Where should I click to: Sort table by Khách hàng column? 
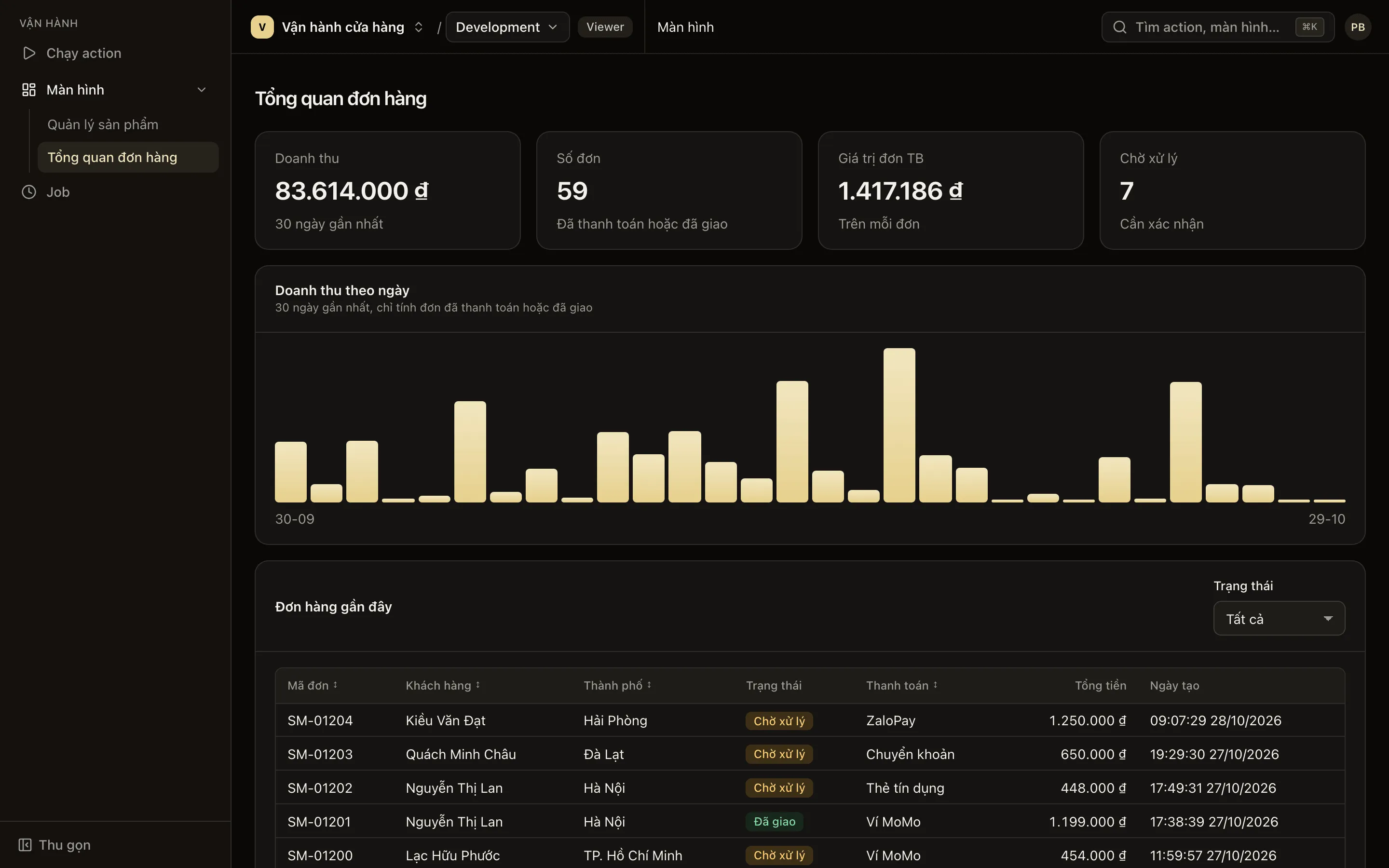443,685
